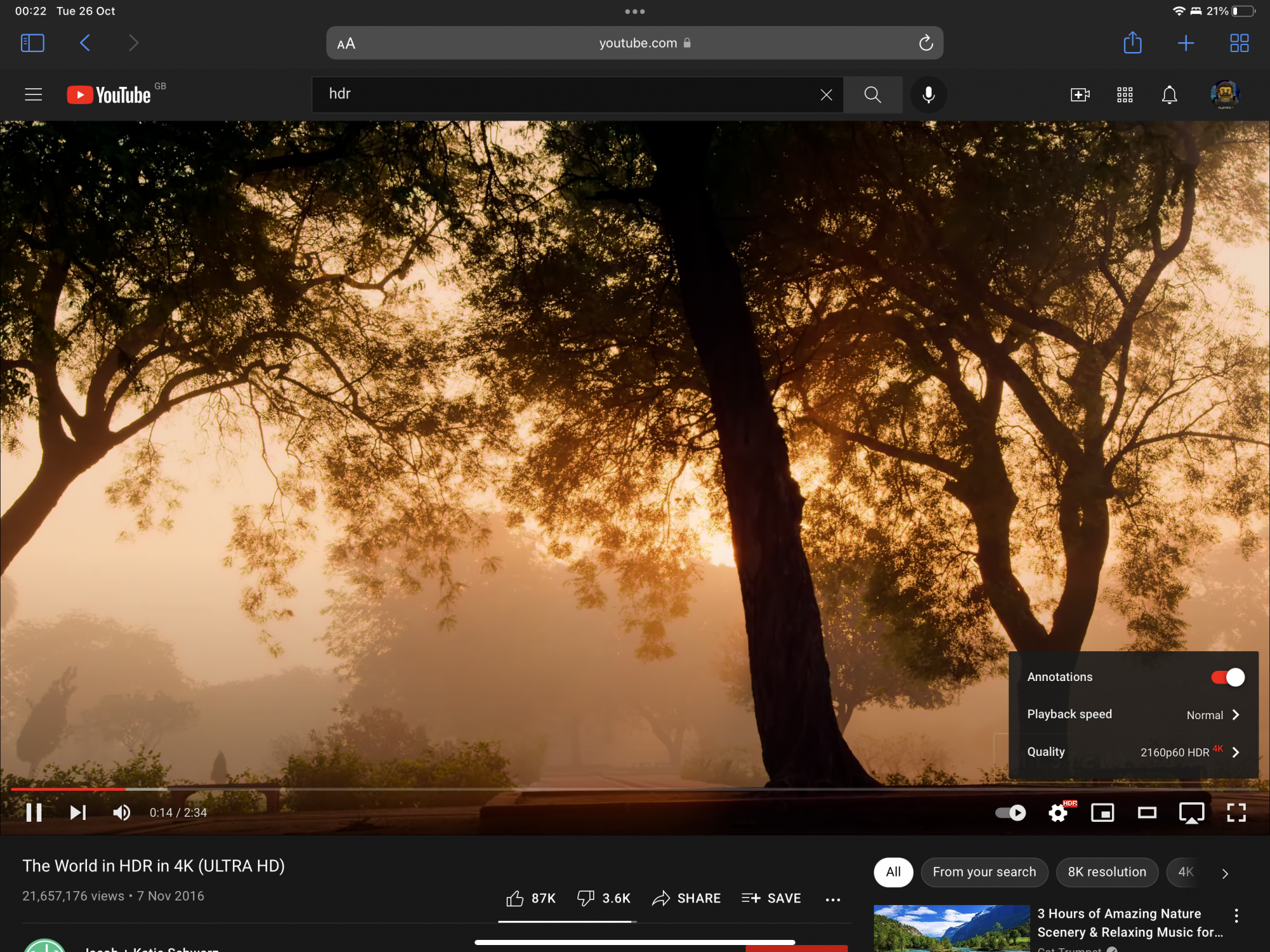Open the battery status indicator

[1243, 11]
